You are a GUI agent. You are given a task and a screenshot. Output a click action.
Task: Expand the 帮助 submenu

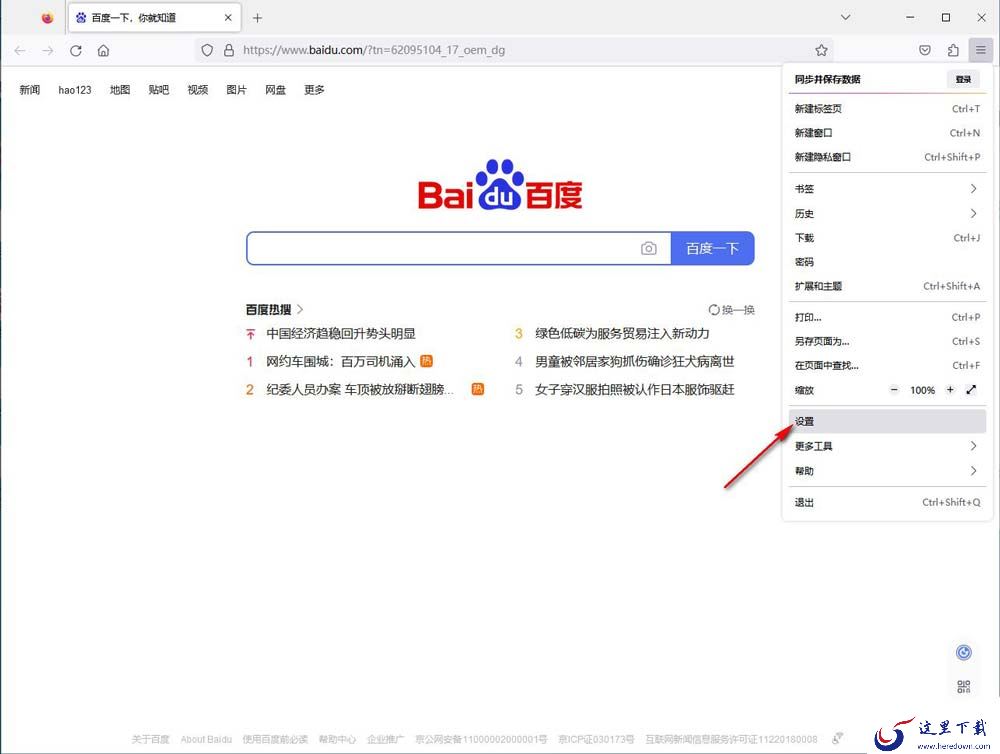click(x=887, y=471)
